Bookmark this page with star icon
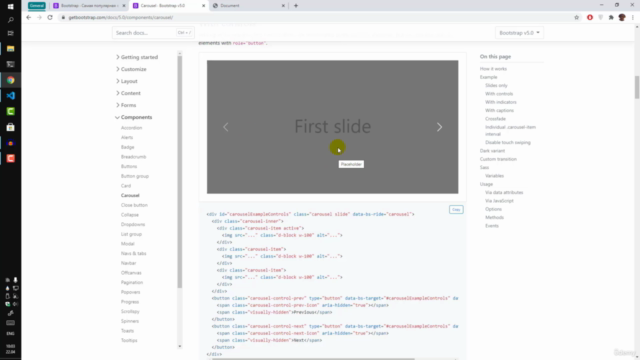Image resolution: width=640 pixels, height=360 pixels. pos(576,18)
